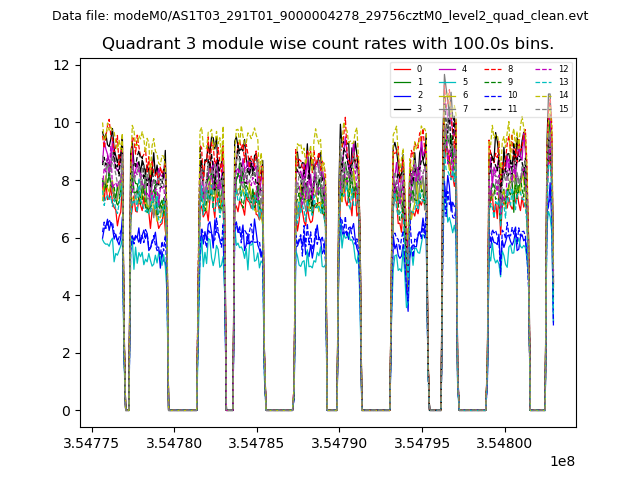Click the x-axis tick label 3.54790
Screen dimensions: 640x480
pos(340,442)
